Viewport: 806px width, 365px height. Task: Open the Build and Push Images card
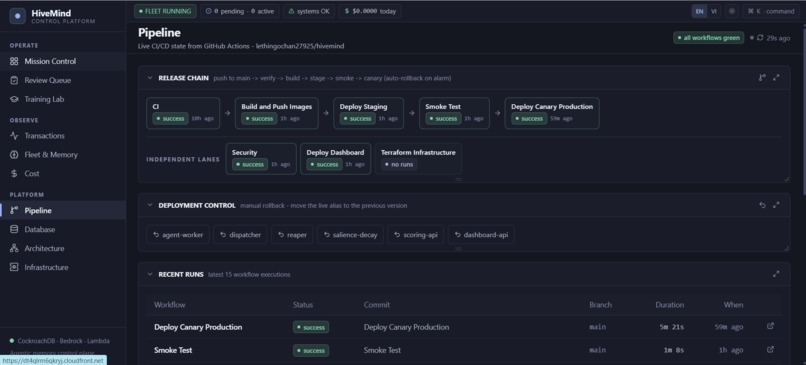[x=277, y=113]
